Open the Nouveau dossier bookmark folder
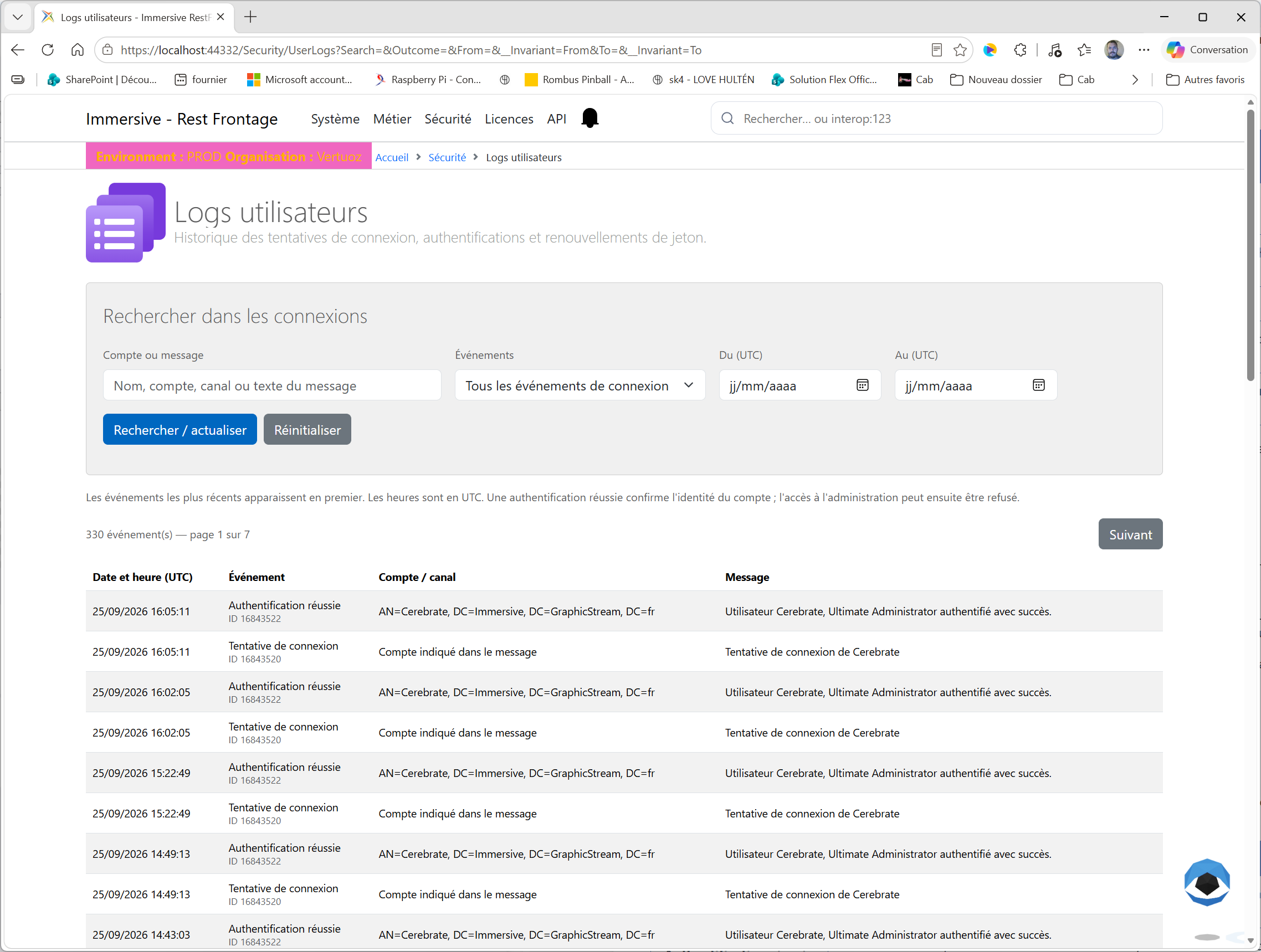 coord(996,80)
